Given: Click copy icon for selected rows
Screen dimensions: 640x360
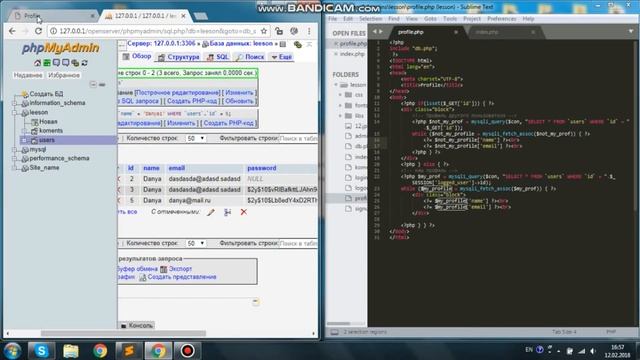Looking at the screenshot, I should click(227, 212).
